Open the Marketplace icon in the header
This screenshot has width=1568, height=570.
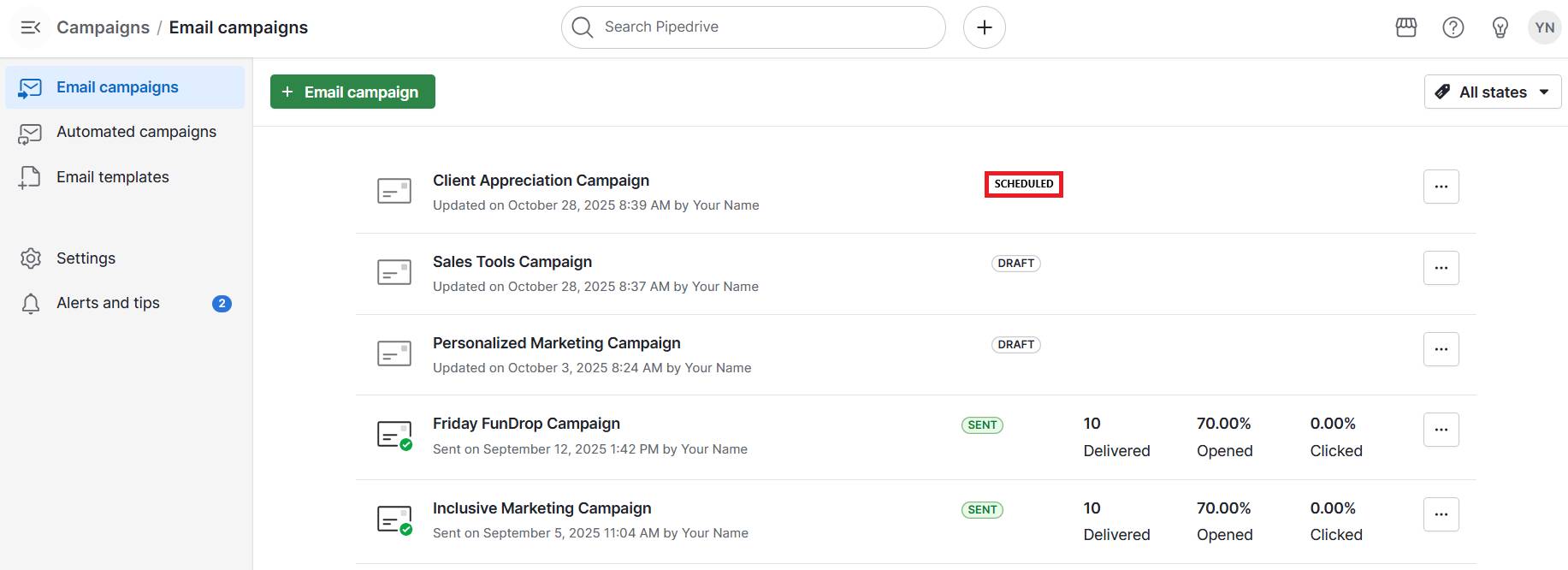(x=1406, y=27)
